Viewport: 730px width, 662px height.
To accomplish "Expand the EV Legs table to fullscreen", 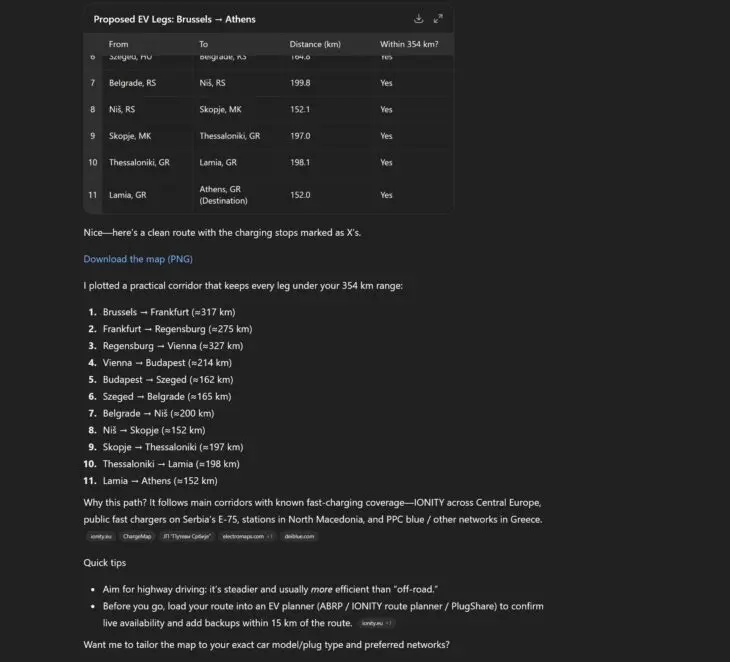I will tap(438, 19).
